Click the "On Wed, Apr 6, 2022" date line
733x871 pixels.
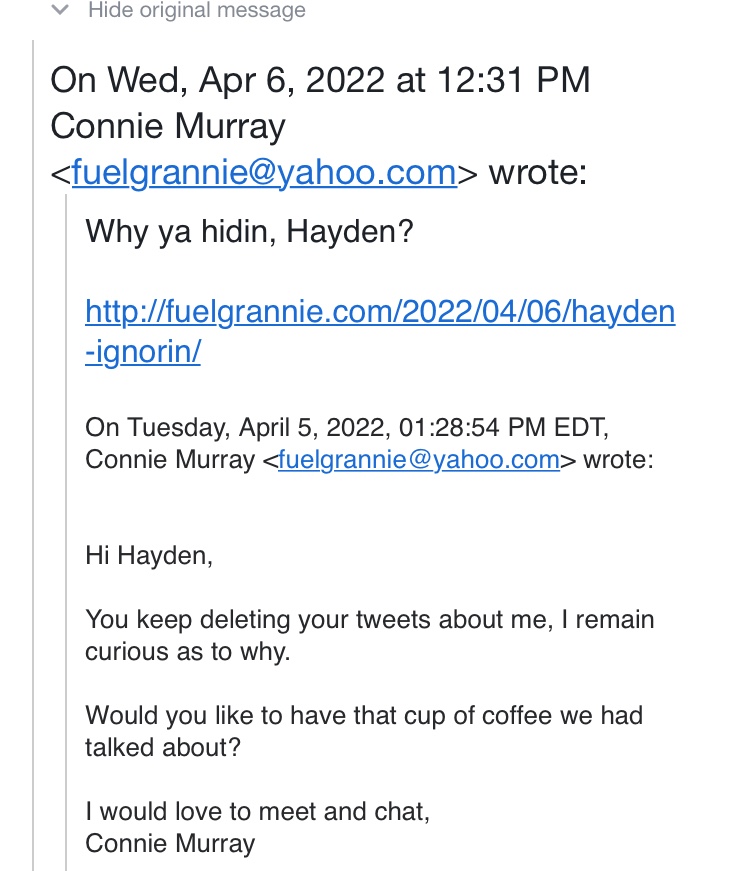click(x=320, y=80)
